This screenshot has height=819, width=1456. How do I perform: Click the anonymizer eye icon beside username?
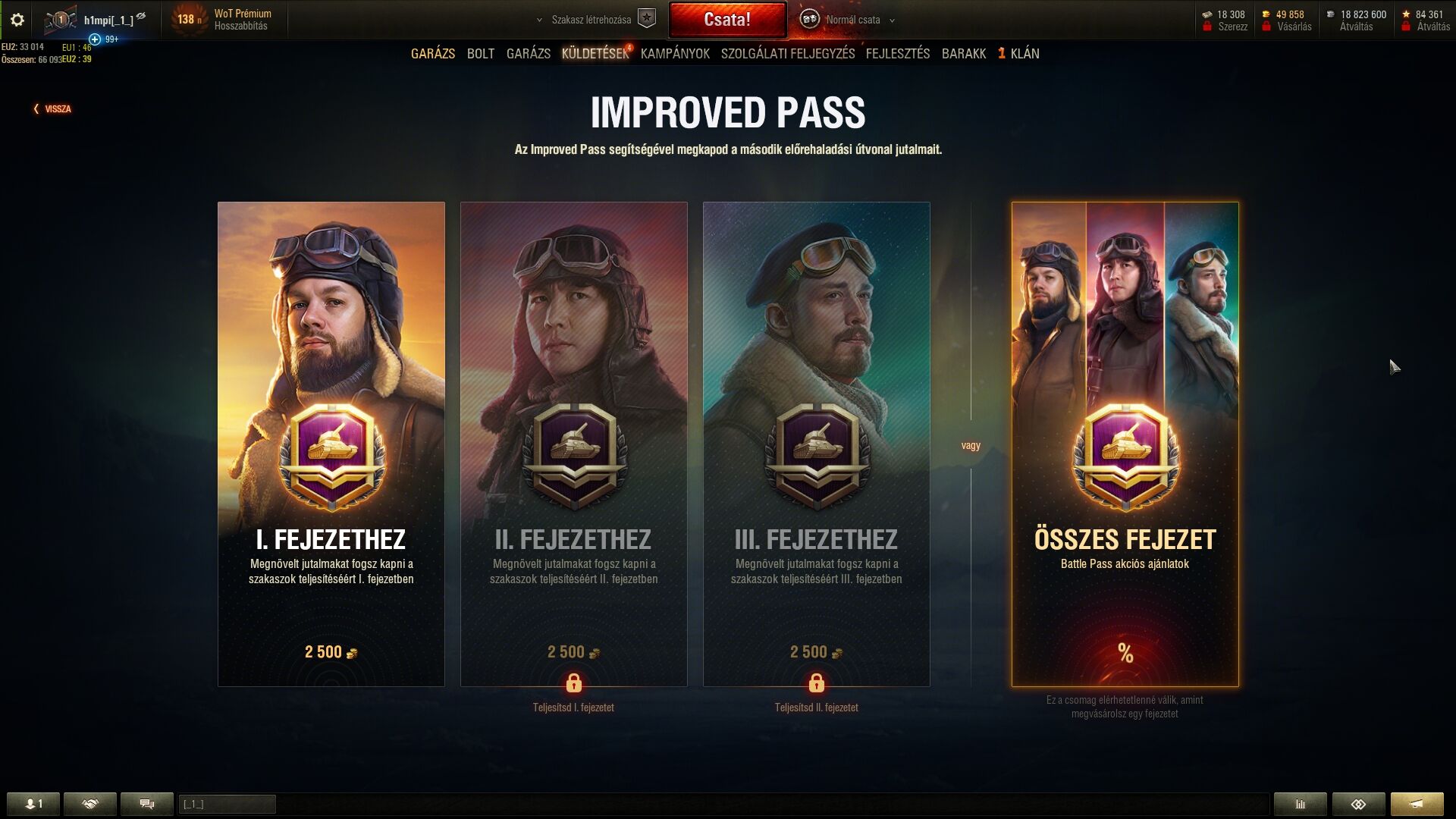pos(141,16)
